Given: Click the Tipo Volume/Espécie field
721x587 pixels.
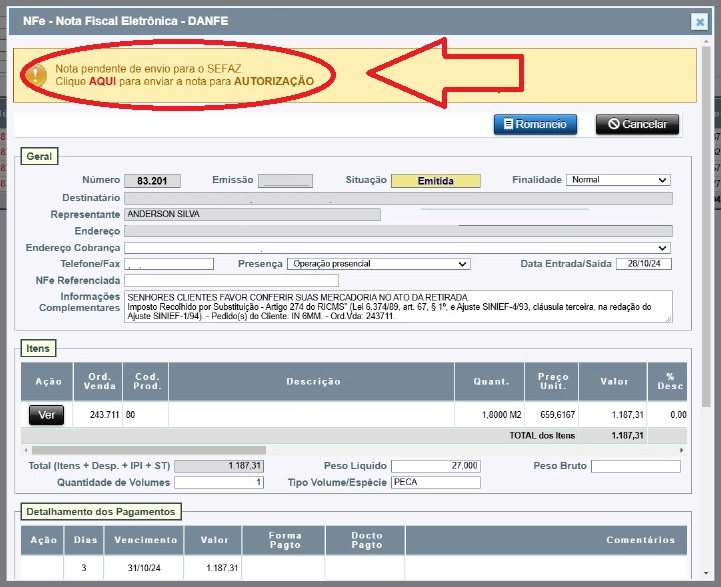Looking at the screenshot, I should coord(435,483).
